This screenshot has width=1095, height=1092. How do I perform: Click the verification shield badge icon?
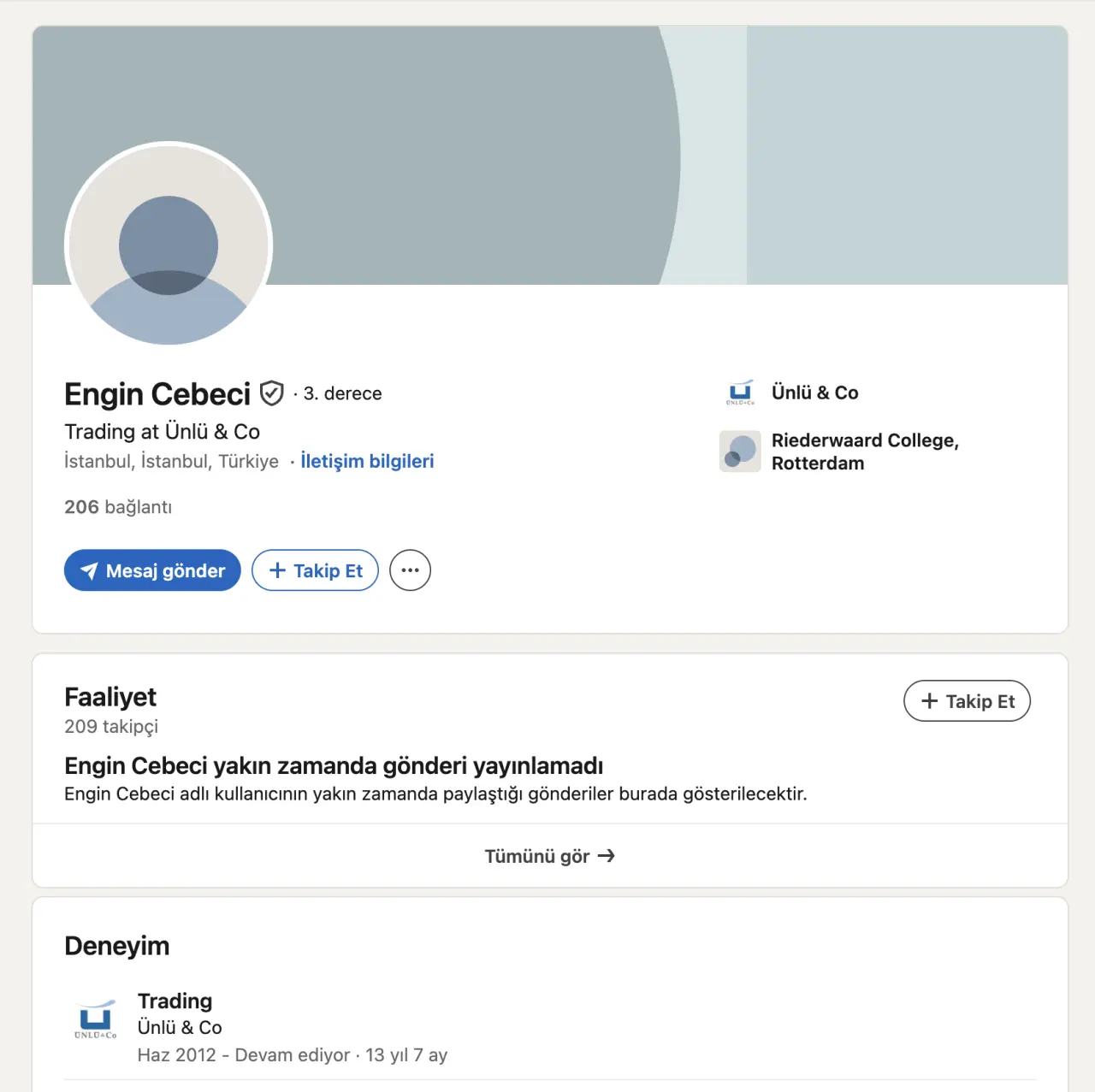click(271, 393)
